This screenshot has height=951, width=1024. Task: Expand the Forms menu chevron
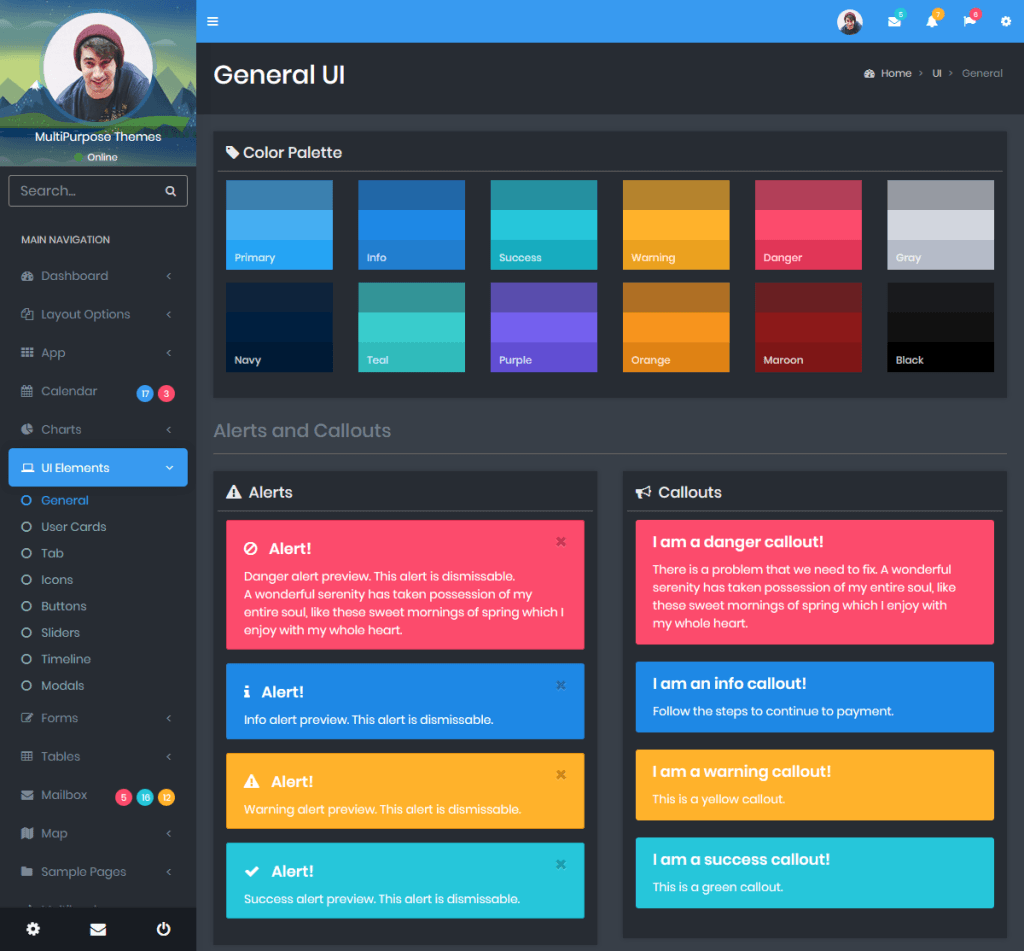coord(168,718)
